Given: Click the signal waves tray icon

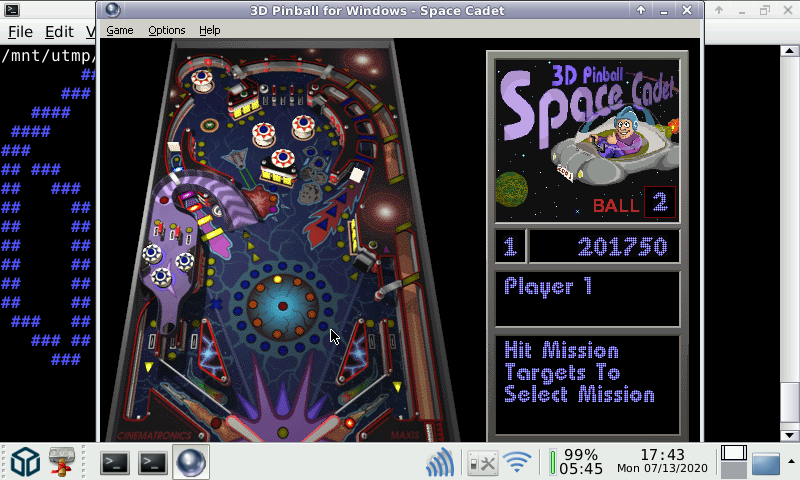Looking at the screenshot, I should 440,462.
